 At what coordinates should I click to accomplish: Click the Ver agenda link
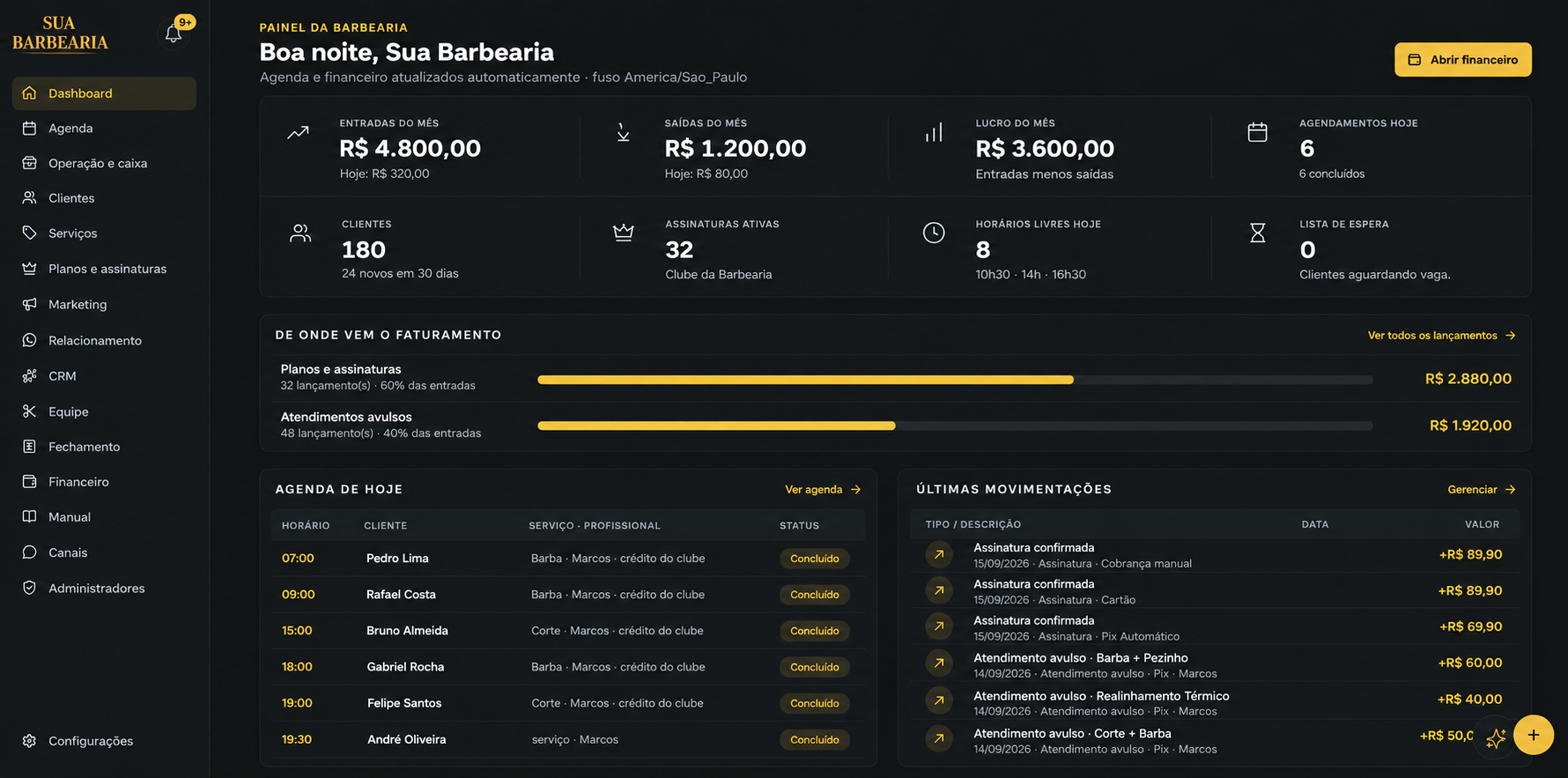pos(823,490)
